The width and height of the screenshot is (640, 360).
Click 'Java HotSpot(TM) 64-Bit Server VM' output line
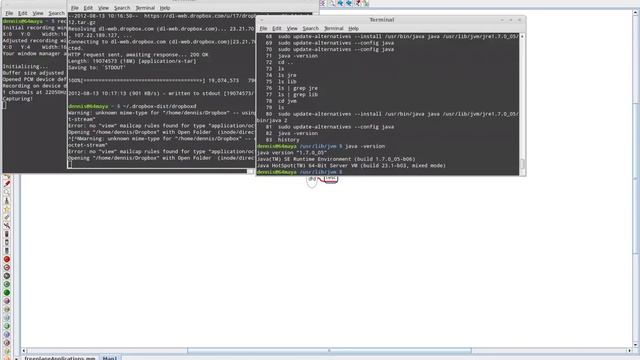pos(351,166)
